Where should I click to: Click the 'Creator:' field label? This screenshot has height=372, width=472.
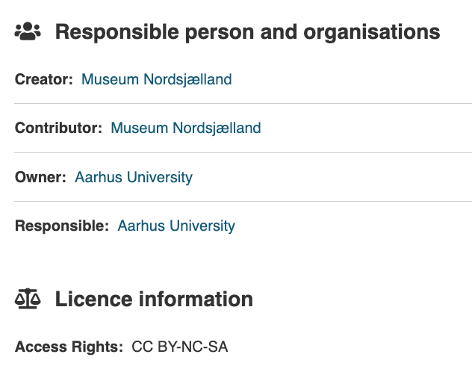(44, 79)
